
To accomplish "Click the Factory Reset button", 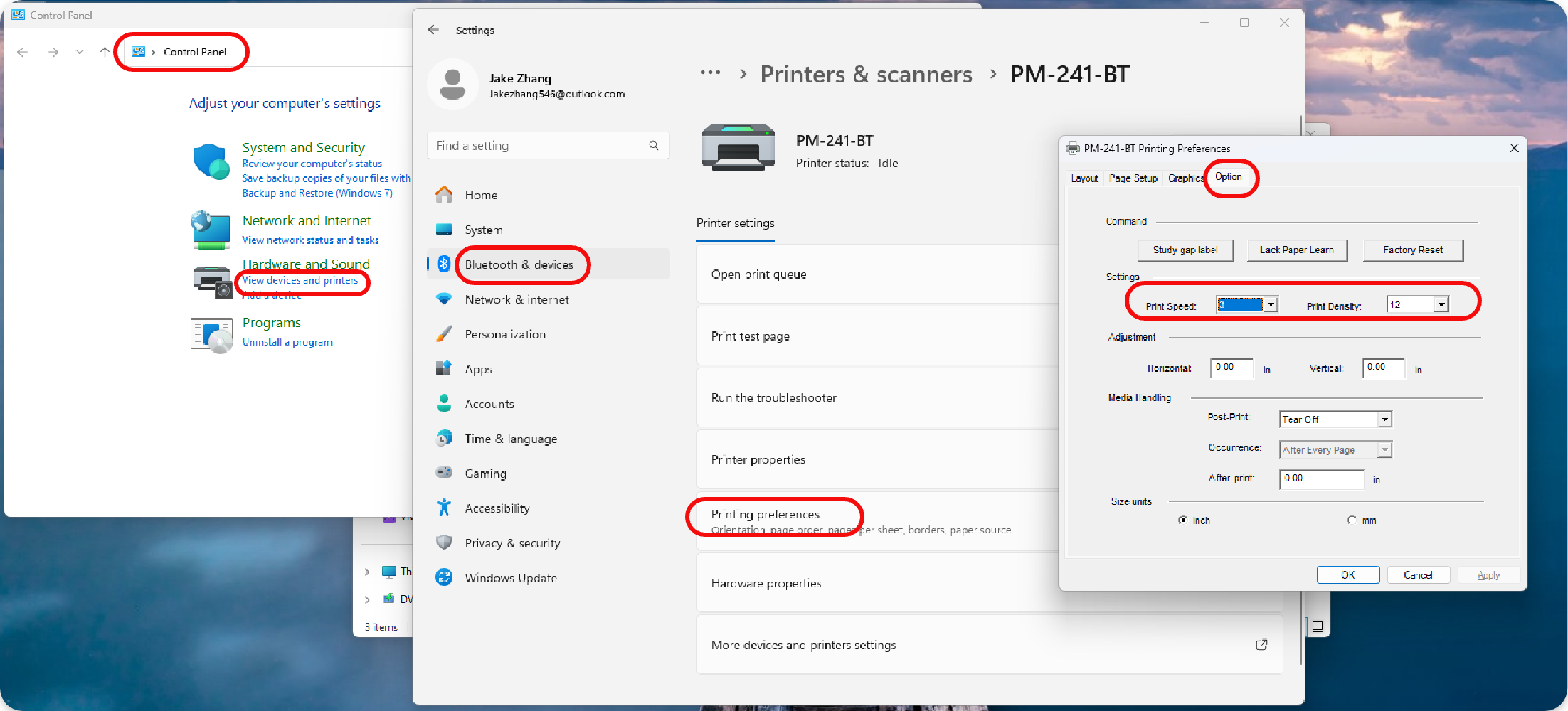I will 1413,250.
